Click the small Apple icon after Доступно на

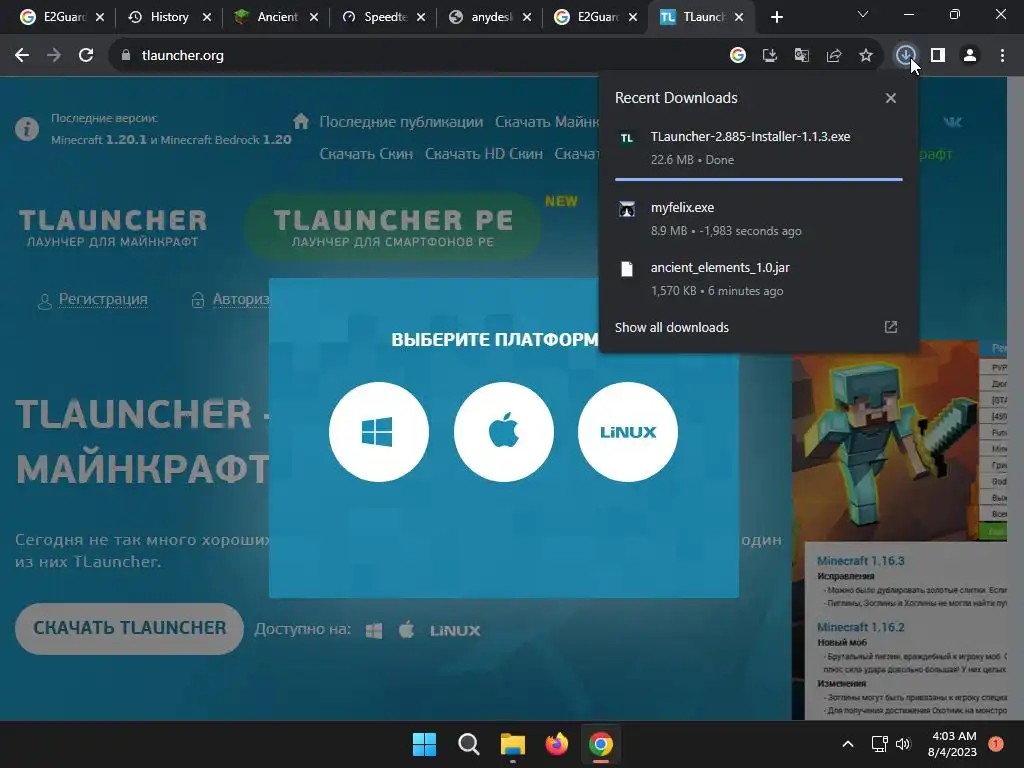406,630
